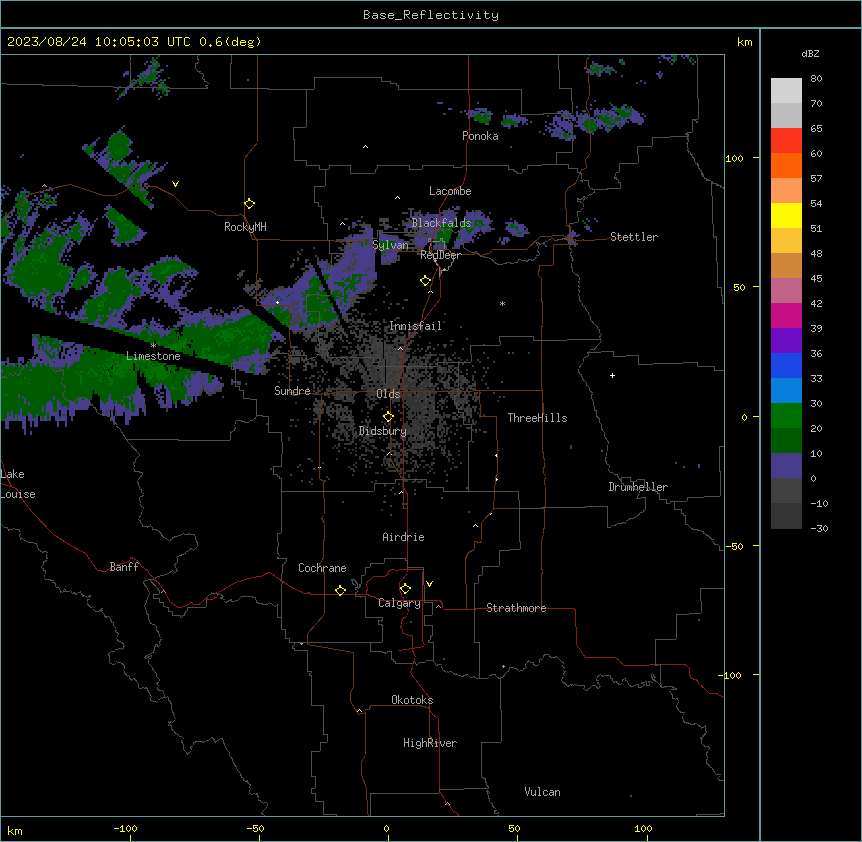The width and height of the screenshot is (862, 842).
Task: Click the ThreeHills city label
Action: [x=537, y=418]
